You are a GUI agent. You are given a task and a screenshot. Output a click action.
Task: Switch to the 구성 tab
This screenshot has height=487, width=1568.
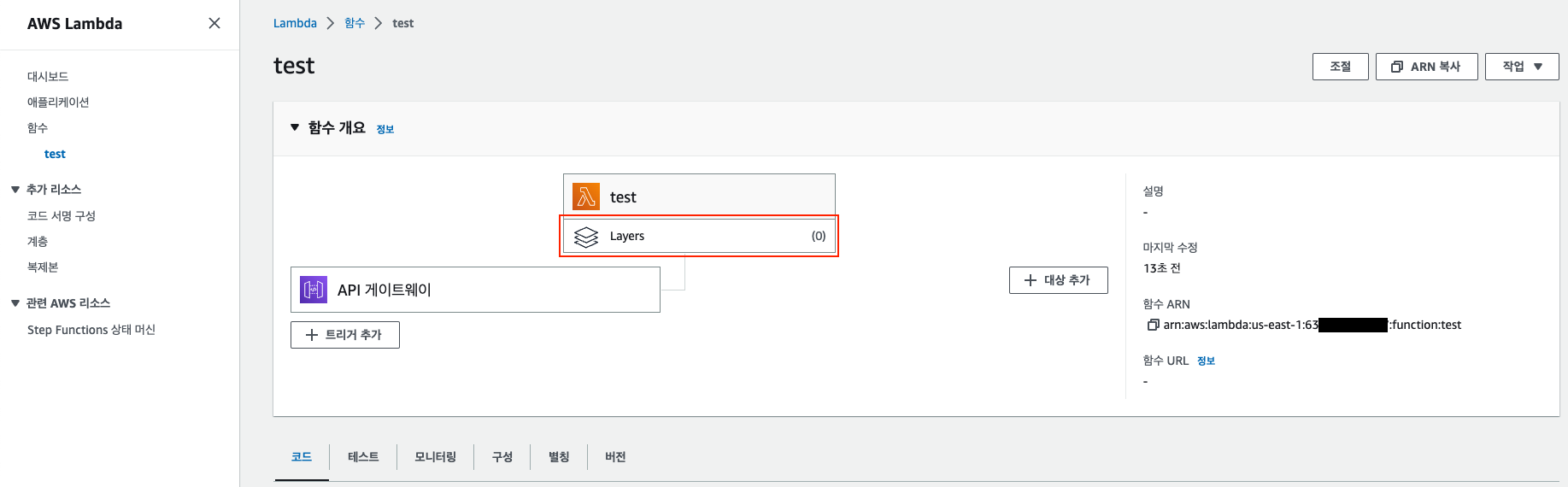click(502, 457)
